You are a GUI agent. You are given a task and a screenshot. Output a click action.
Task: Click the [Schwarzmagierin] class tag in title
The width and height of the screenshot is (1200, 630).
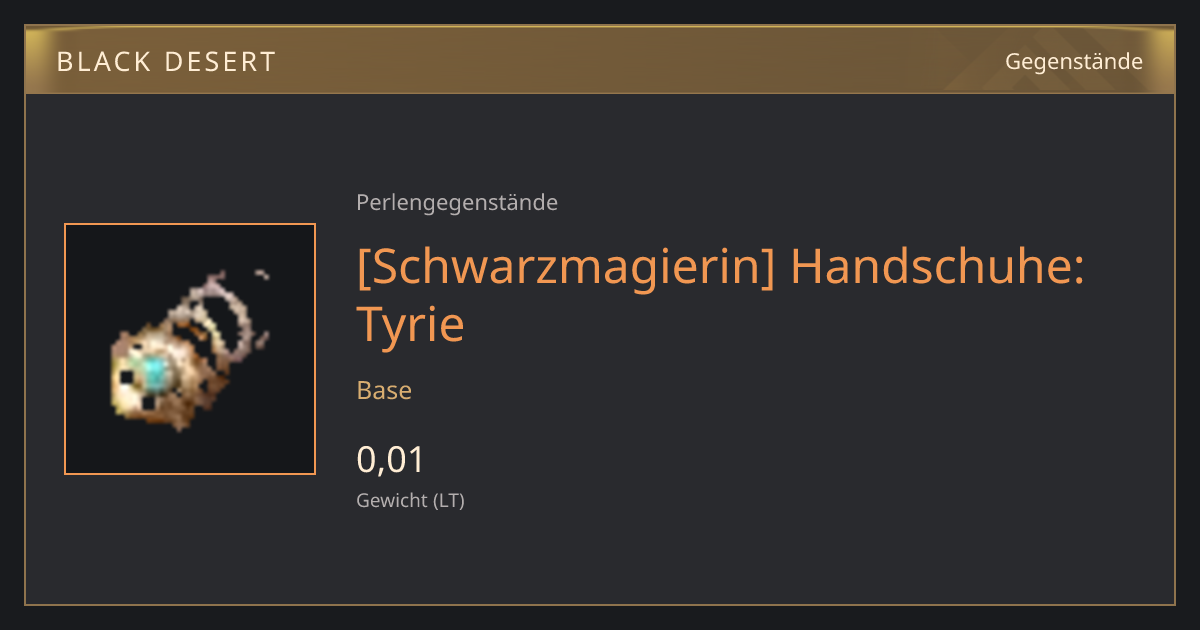click(x=566, y=269)
